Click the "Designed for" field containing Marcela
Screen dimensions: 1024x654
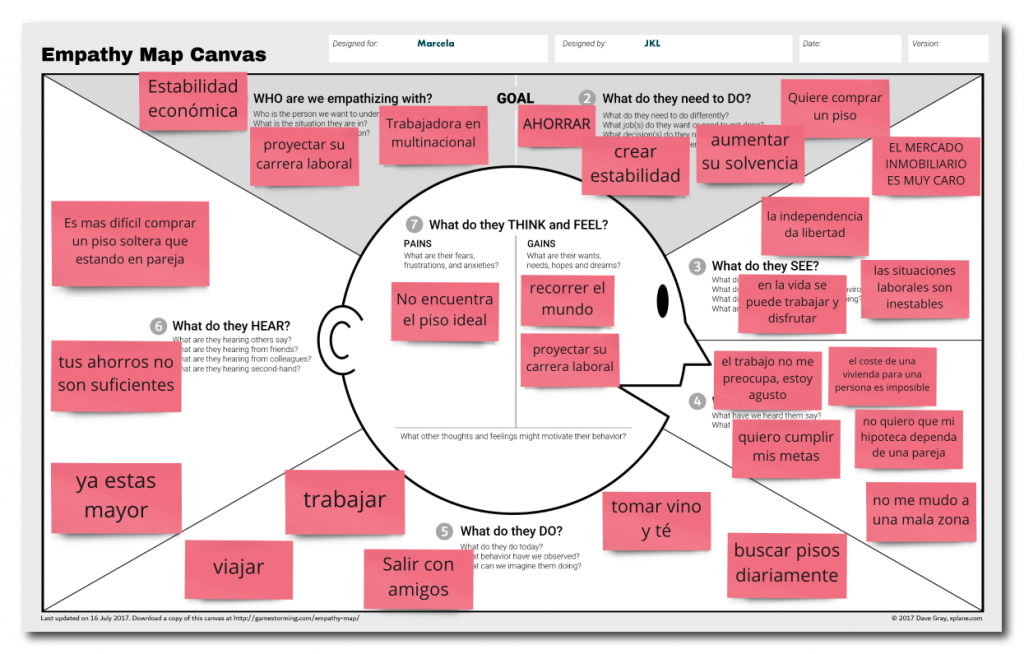437,49
